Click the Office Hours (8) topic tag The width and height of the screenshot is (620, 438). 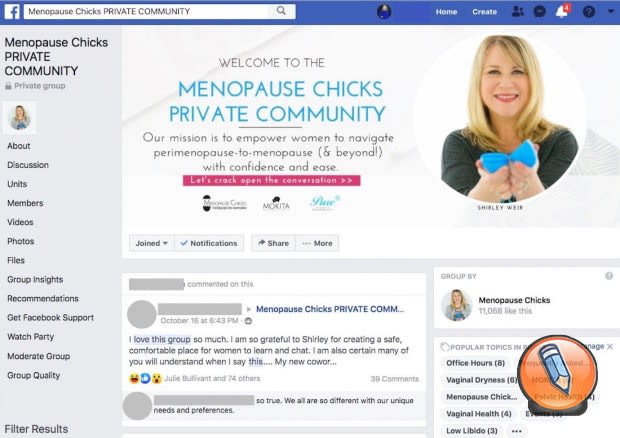(x=475, y=363)
